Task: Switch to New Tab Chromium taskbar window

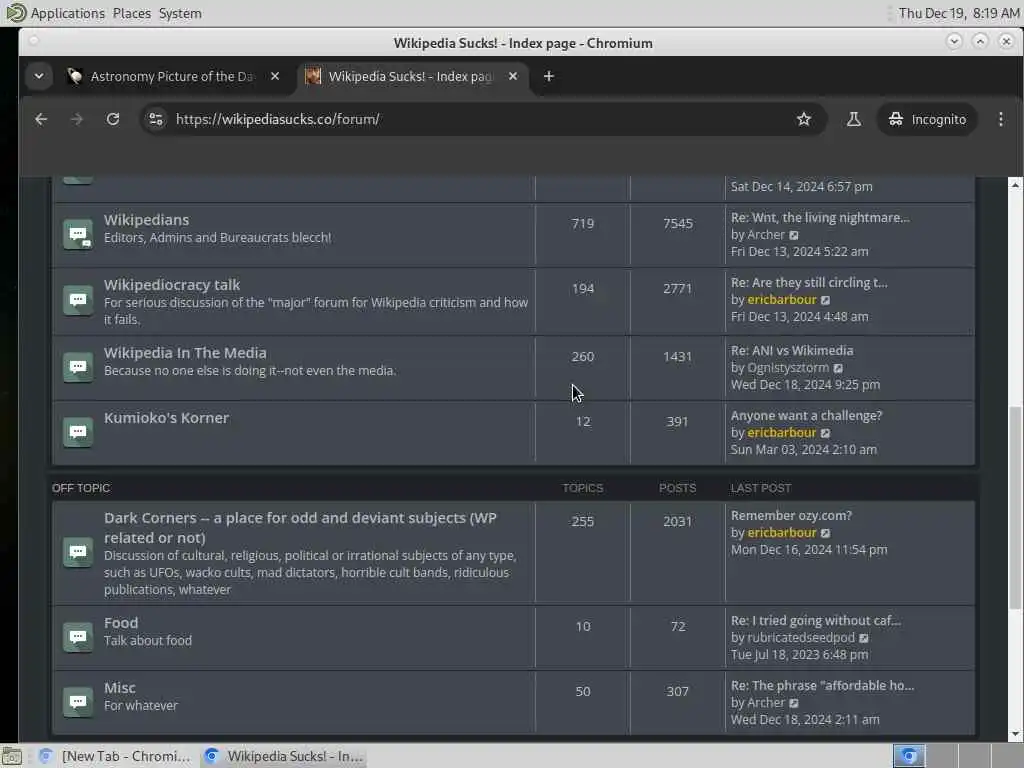Action: [115, 756]
